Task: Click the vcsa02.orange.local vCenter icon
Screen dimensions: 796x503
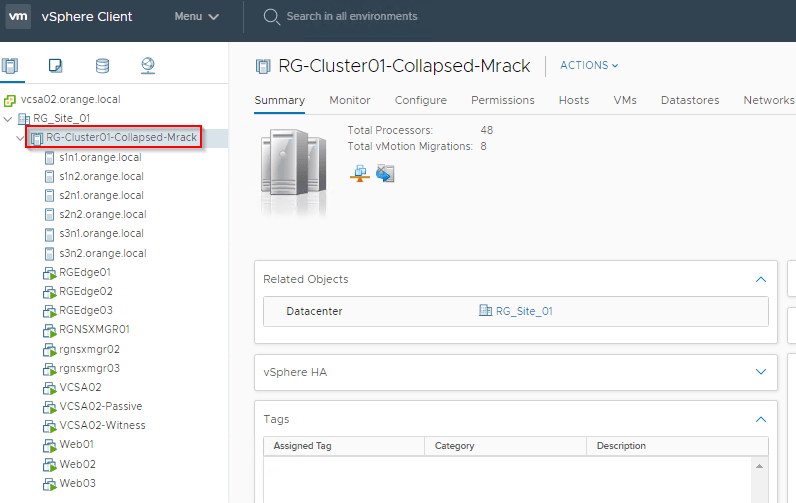Action: (x=10, y=100)
